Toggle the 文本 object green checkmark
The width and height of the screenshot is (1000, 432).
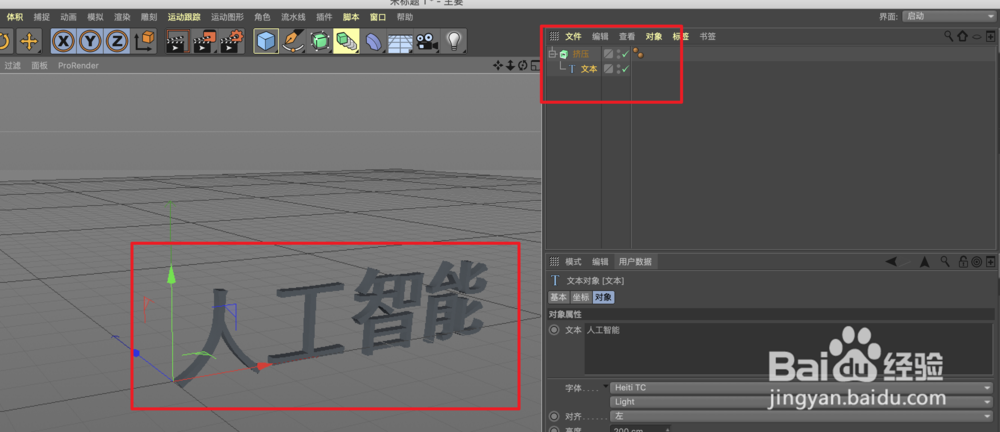626,69
